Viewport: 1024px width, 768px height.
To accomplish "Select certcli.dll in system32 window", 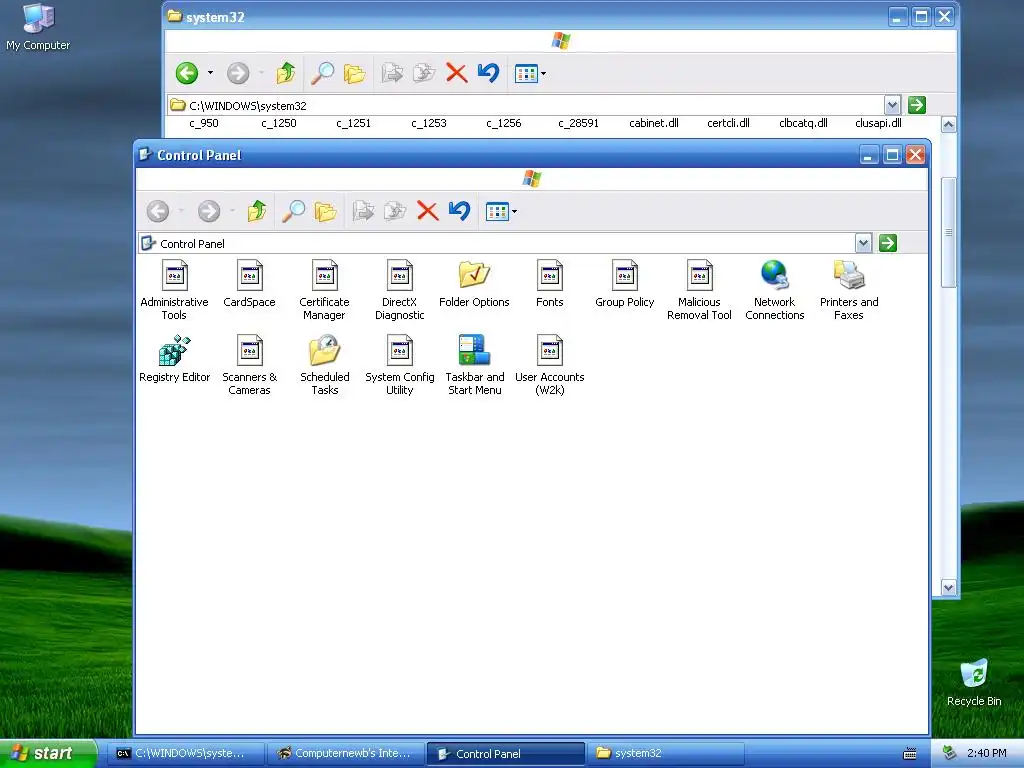I will point(728,123).
